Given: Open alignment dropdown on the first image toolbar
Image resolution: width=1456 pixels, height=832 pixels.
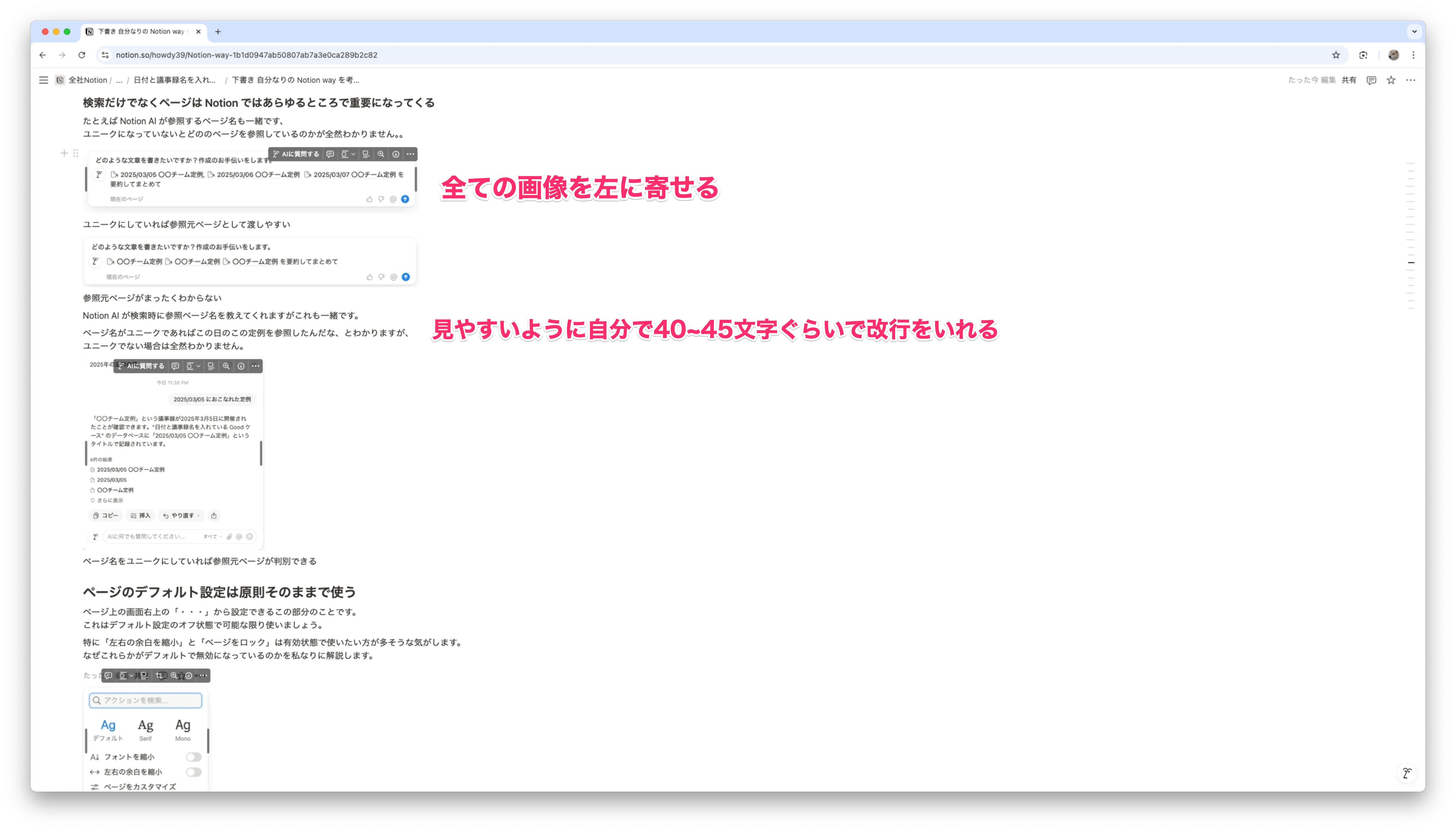Looking at the screenshot, I should 348,154.
